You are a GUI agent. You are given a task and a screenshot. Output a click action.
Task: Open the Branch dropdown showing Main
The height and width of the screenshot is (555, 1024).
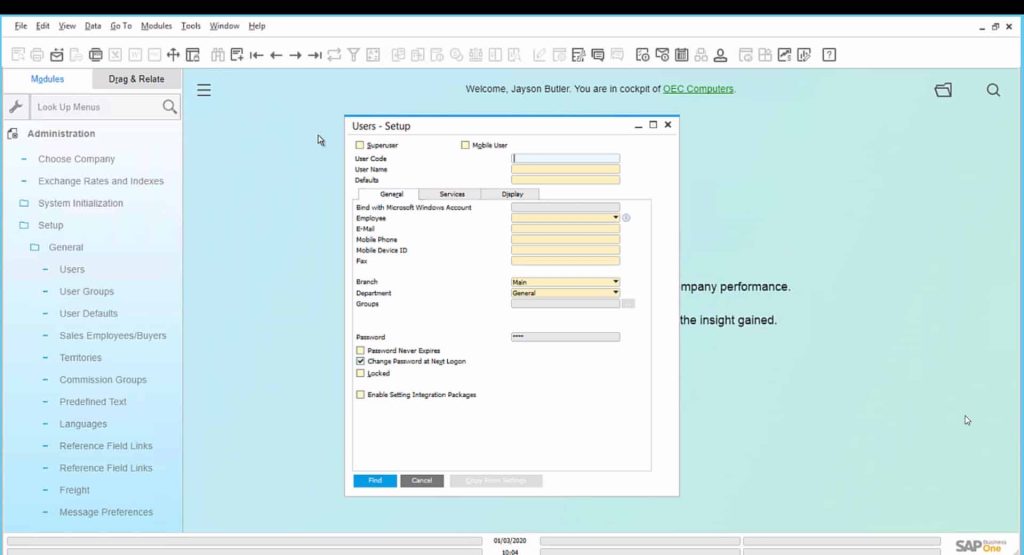tap(615, 282)
